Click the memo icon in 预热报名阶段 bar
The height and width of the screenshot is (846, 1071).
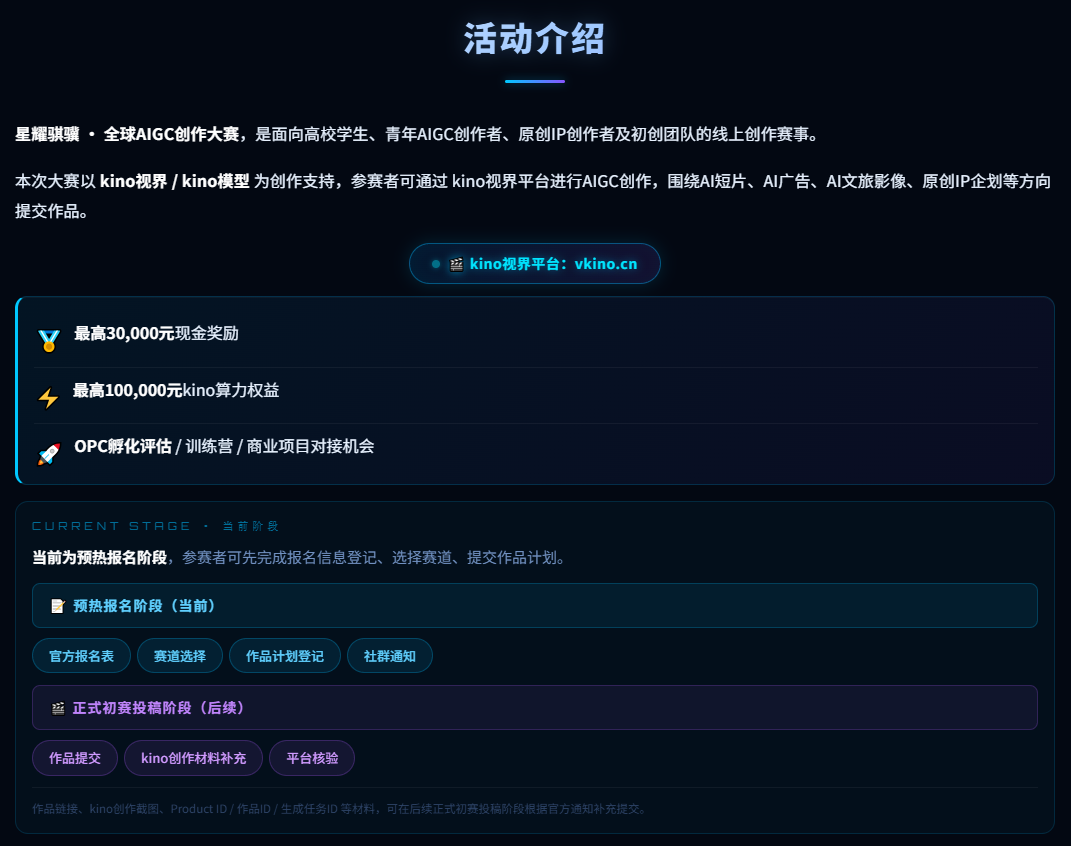(58, 606)
